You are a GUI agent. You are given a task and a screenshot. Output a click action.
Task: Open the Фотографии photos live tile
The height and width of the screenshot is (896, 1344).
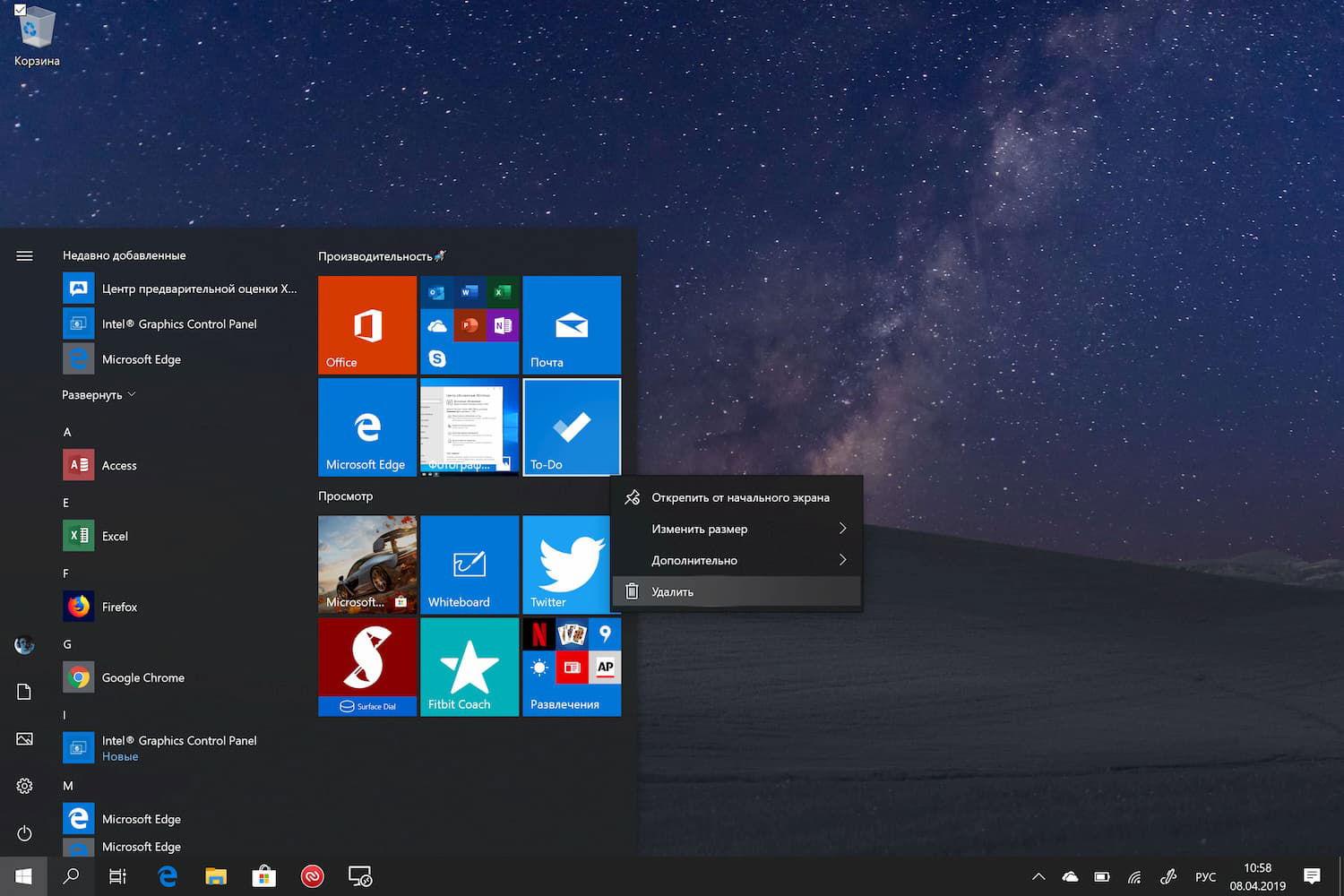[x=470, y=426]
